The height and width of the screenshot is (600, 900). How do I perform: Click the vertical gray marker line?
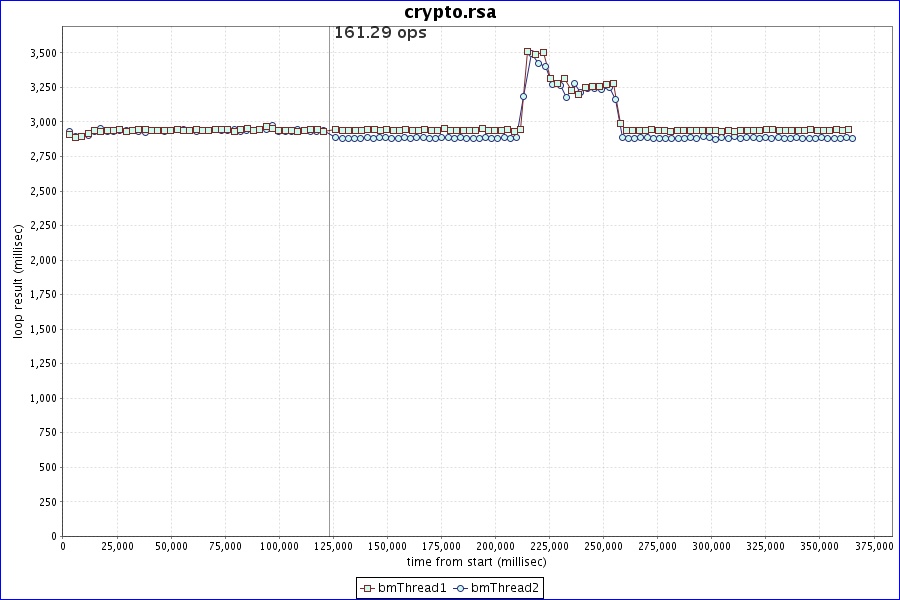[x=329, y=300]
